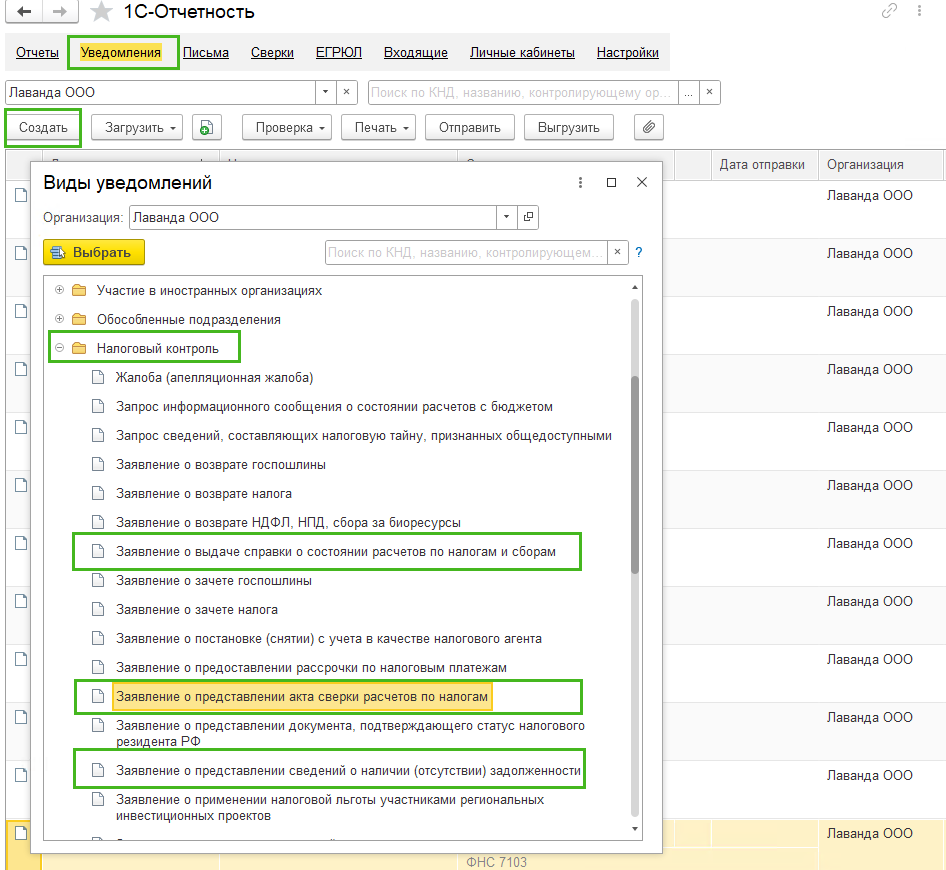Go forward with the right arrow button
Screen dimensions: 946x870
59,11
